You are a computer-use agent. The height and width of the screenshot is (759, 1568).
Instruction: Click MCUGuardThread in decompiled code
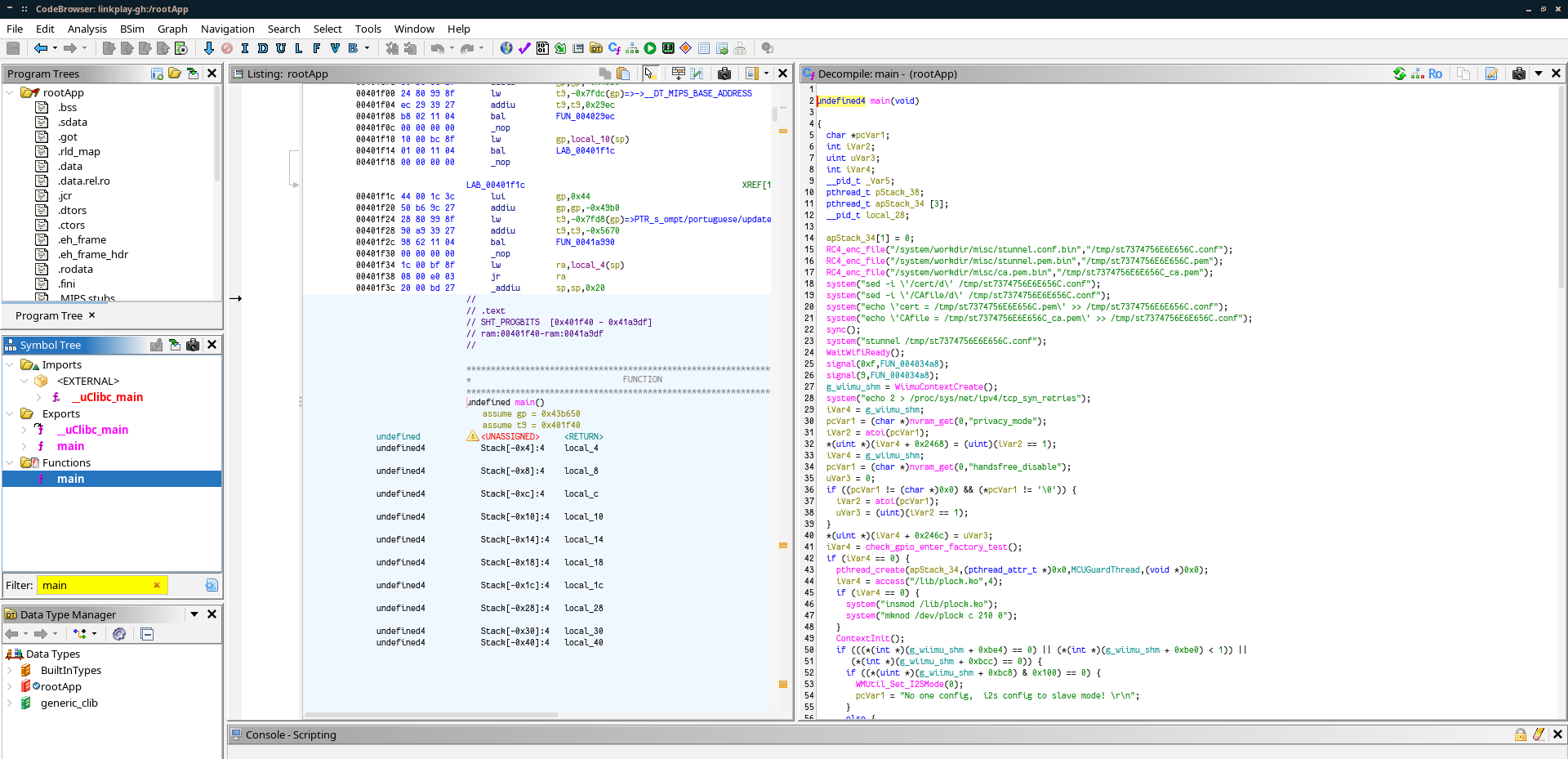(x=1105, y=569)
